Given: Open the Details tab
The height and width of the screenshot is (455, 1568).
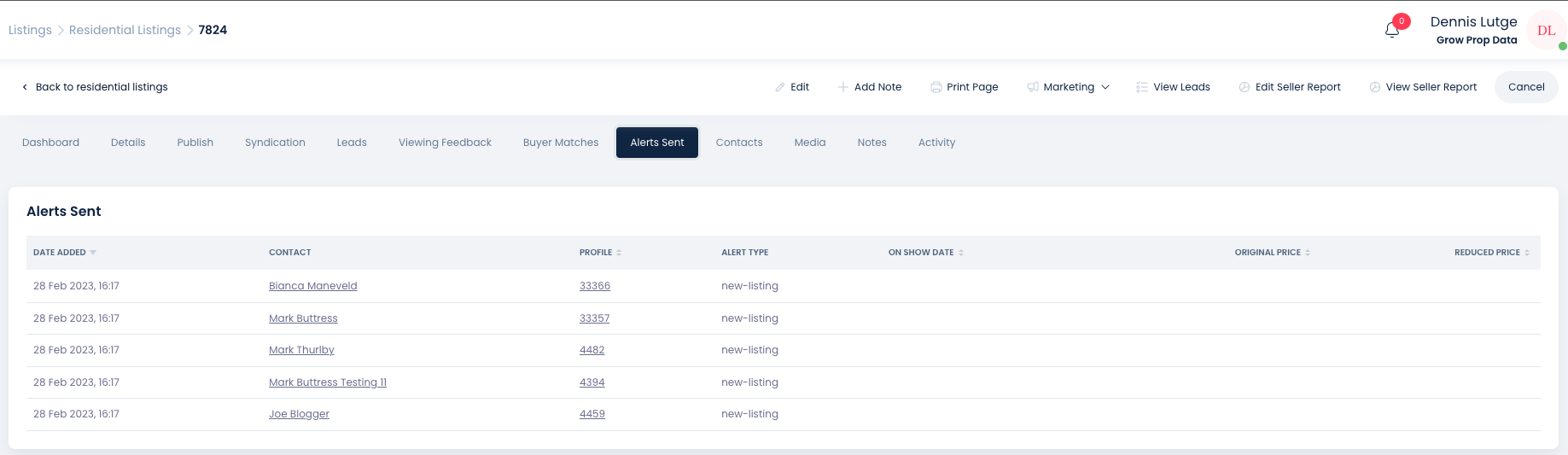Looking at the screenshot, I should point(128,143).
